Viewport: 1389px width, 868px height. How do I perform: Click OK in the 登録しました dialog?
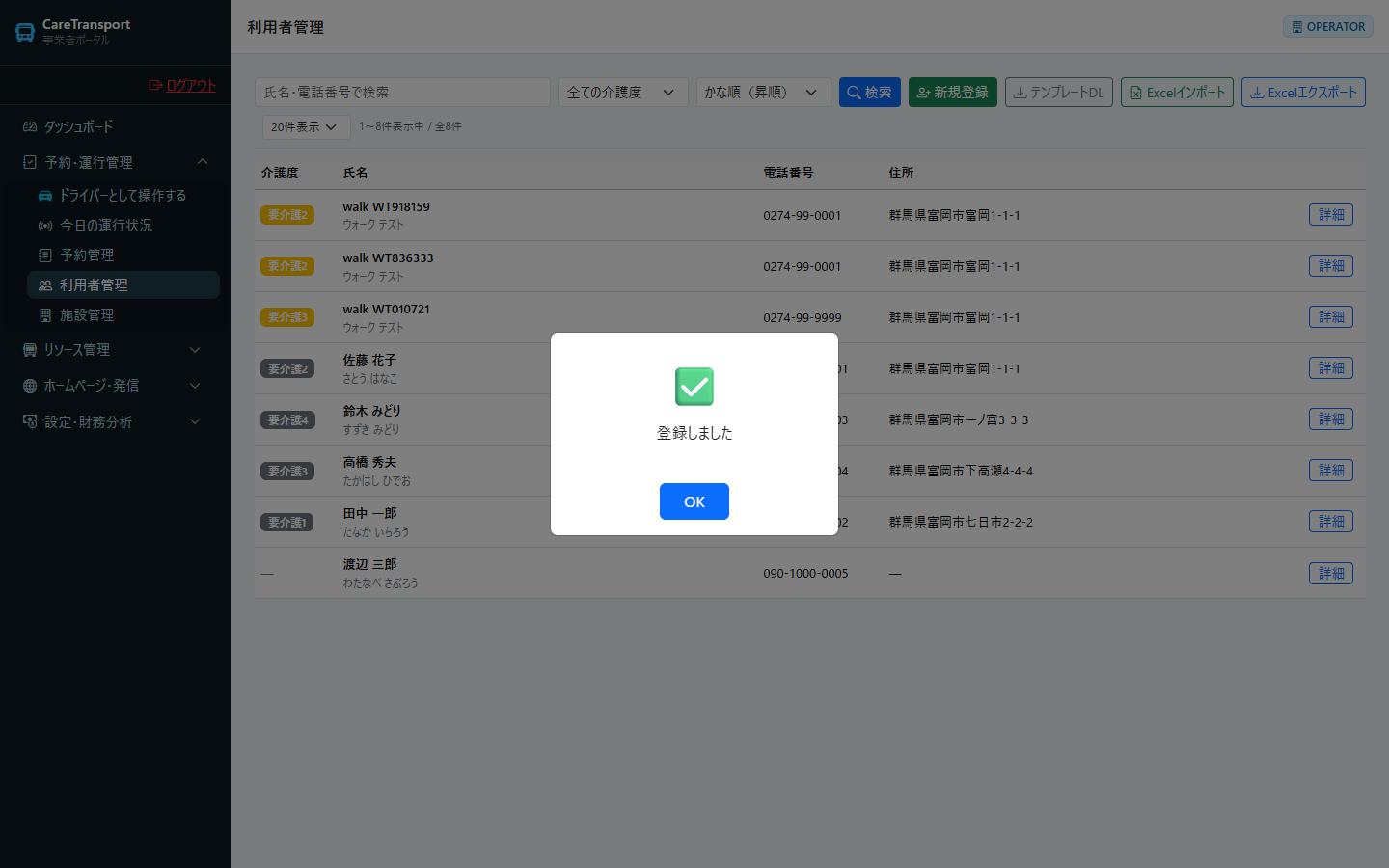point(694,502)
